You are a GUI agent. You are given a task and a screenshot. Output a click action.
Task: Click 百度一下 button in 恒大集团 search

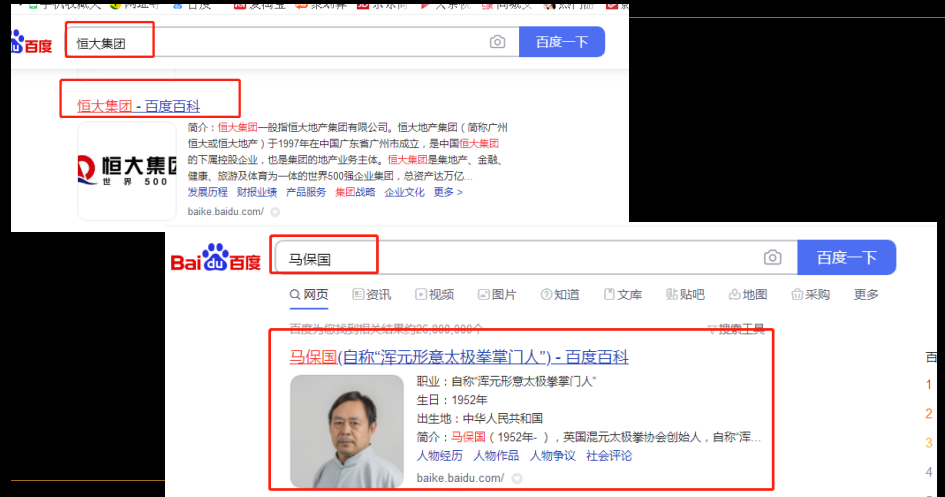click(562, 42)
